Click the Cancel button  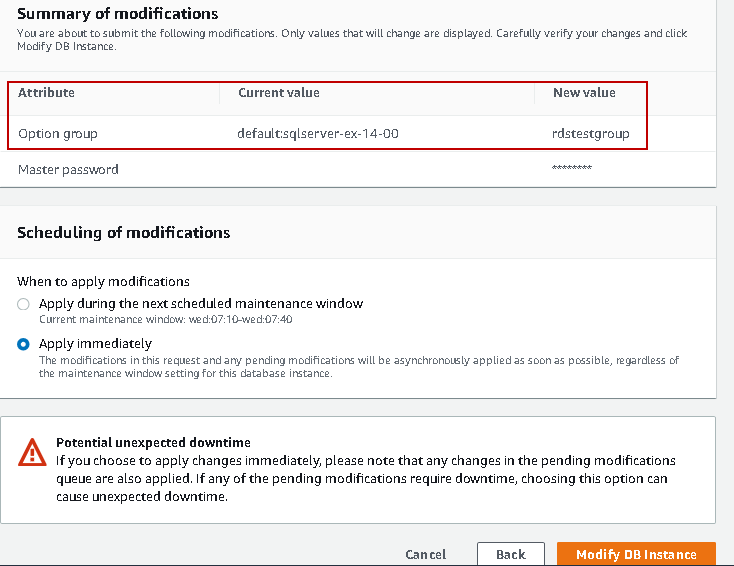click(426, 554)
